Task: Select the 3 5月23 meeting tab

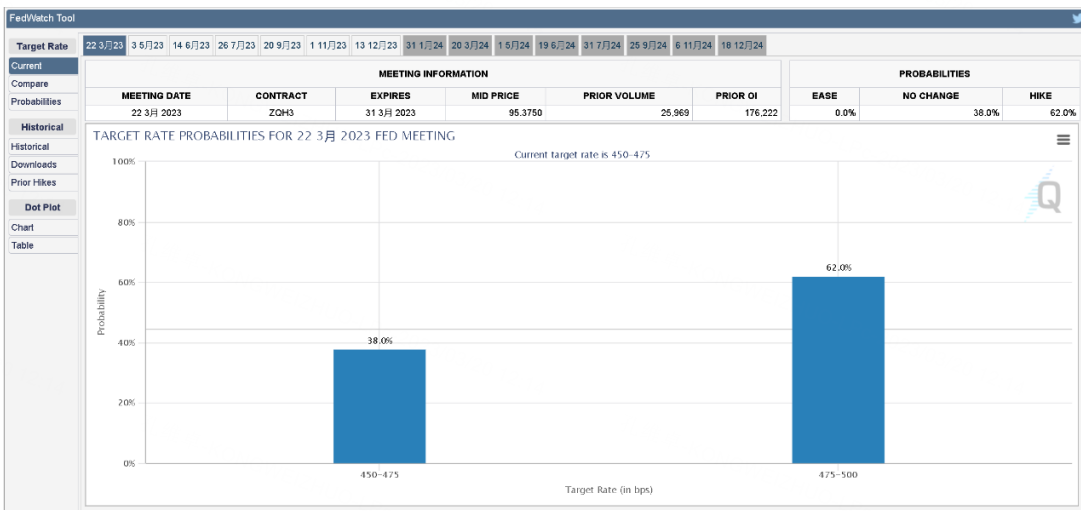Action: pos(148,46)
